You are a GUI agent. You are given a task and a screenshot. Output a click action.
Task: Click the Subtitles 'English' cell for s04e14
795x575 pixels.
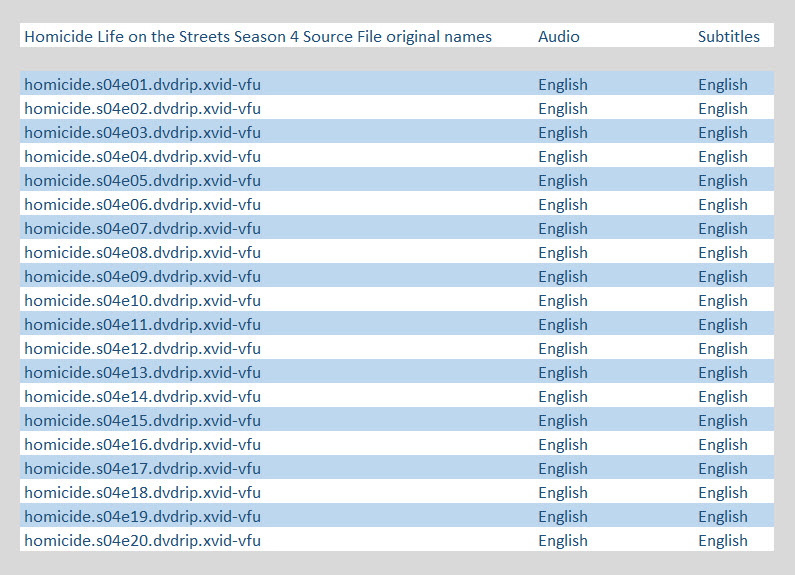tap(722, 396)
